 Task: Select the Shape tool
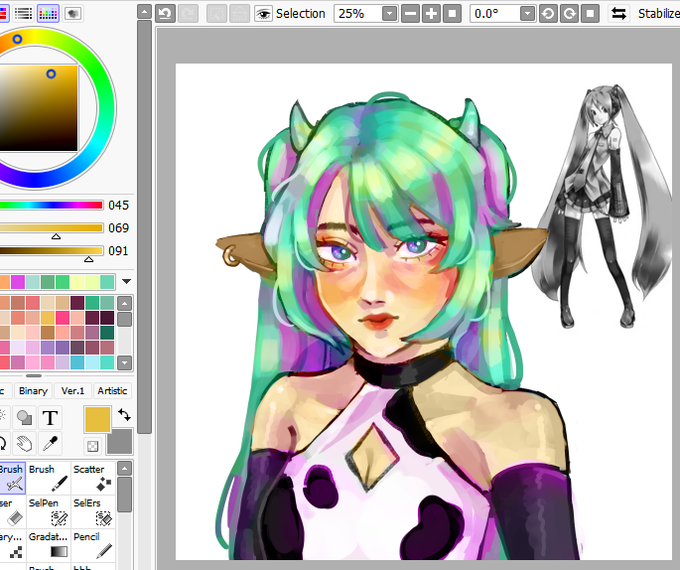[x=24, y=418]
